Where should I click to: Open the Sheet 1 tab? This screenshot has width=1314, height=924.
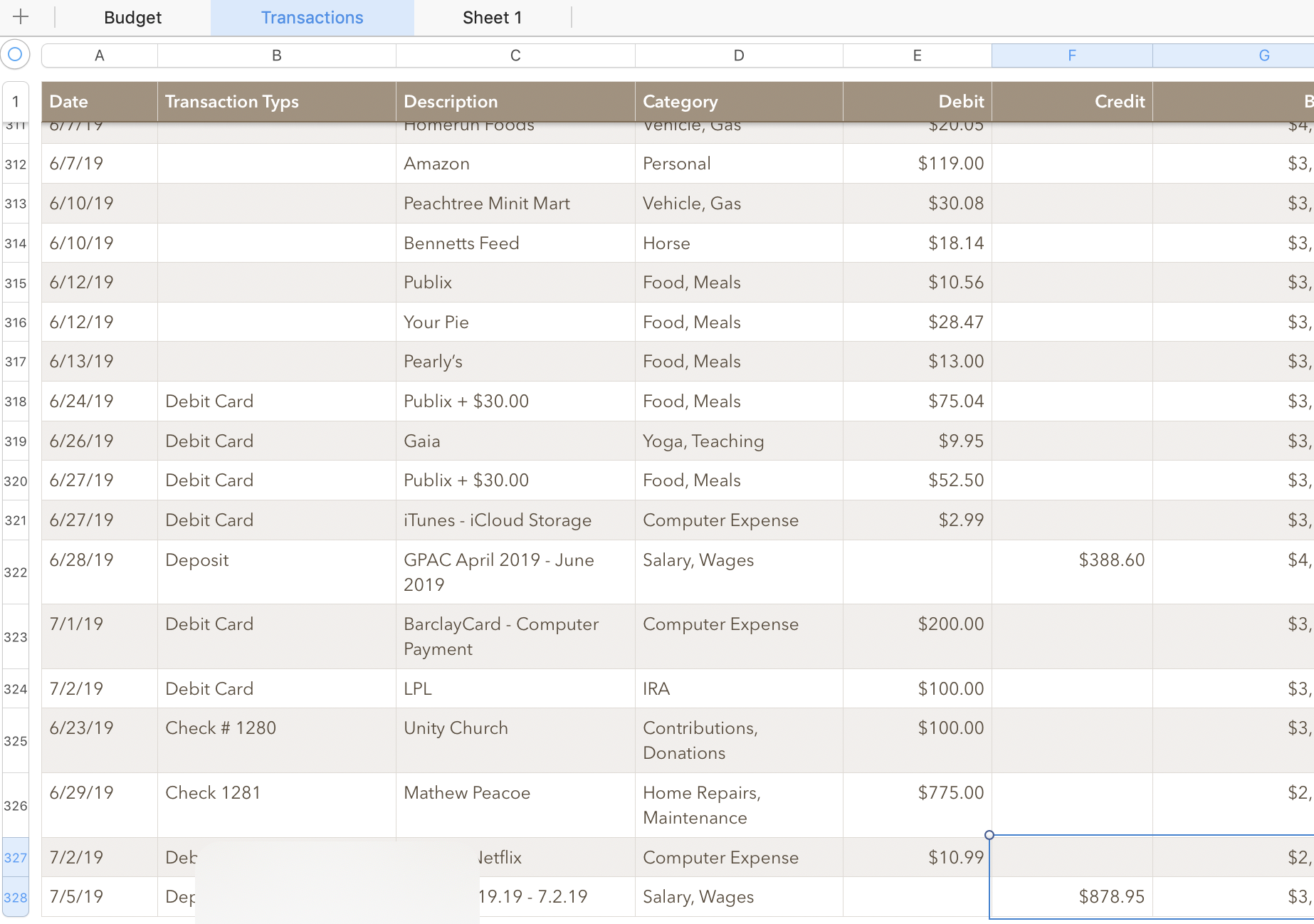(x=493, y=18)
